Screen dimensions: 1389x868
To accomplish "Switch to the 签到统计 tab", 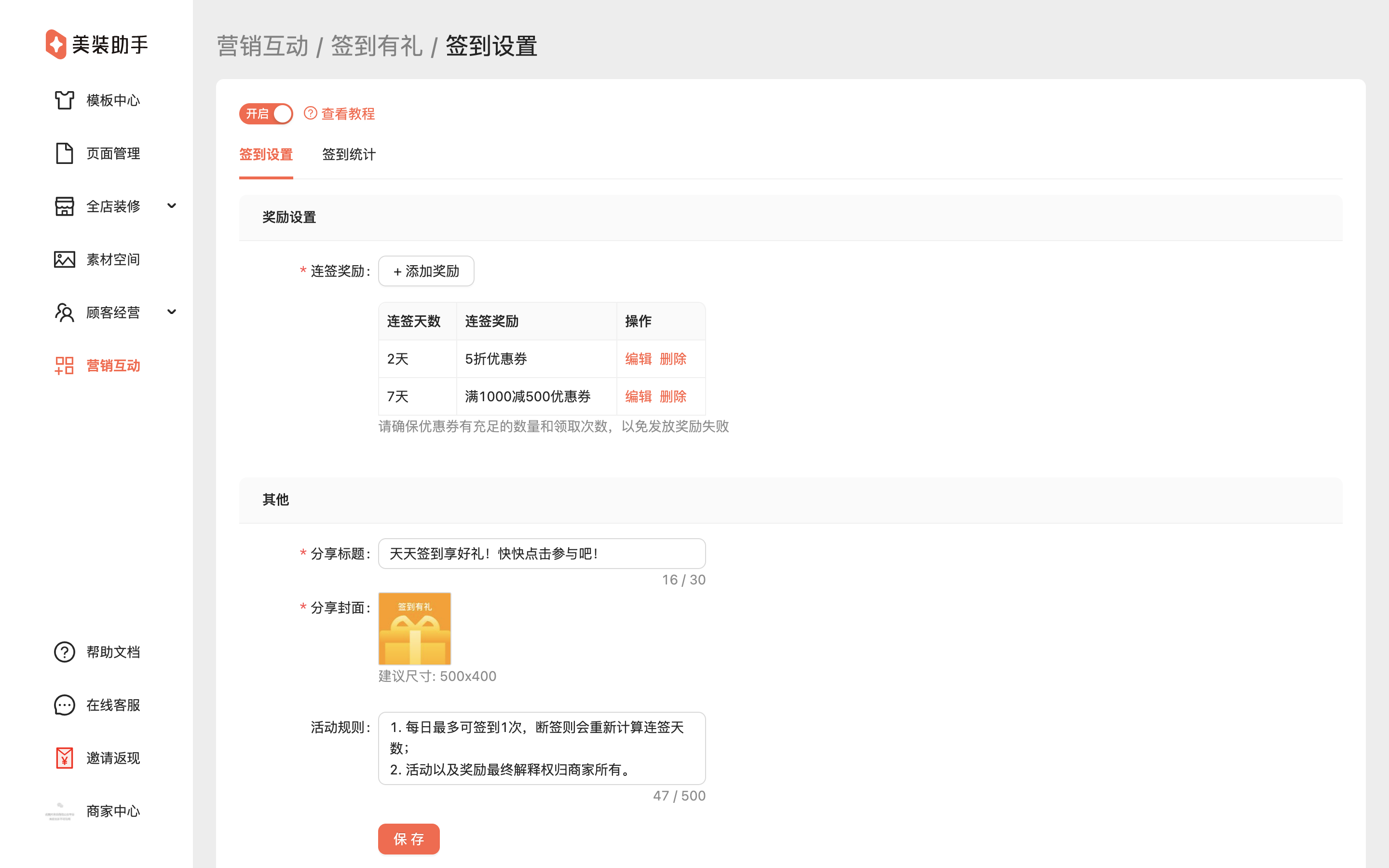I will point(348,154).
